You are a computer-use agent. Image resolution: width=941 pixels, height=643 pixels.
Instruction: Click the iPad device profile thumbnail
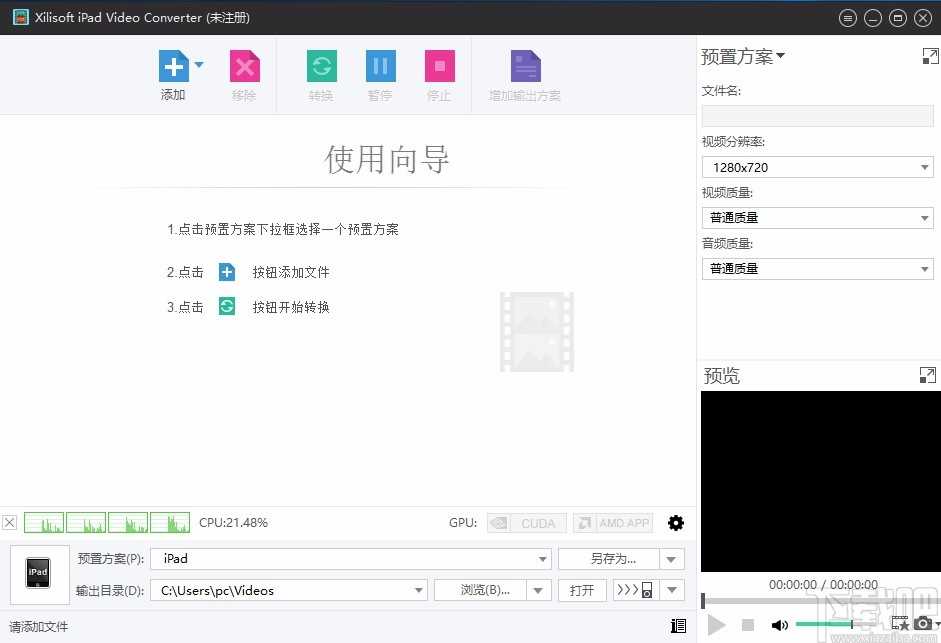point(39,573)
